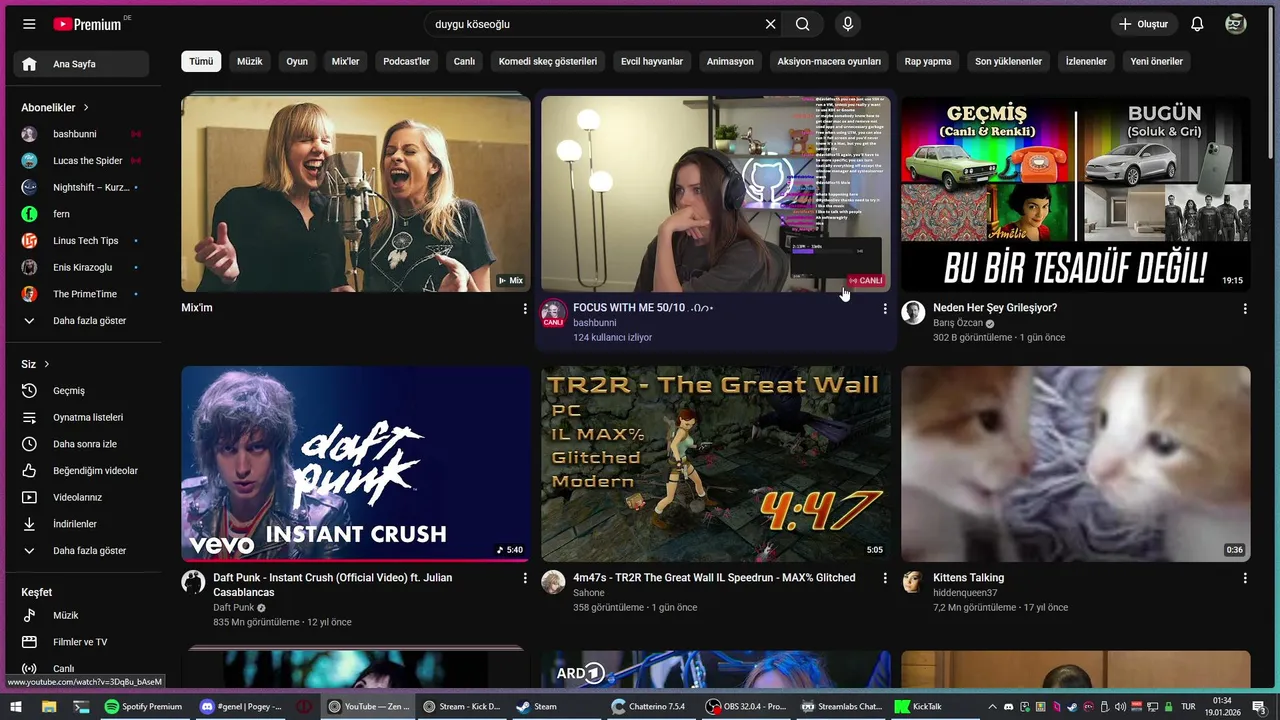Select the Müzik filter chip
1280x720 pixels.
coord(250,61)
